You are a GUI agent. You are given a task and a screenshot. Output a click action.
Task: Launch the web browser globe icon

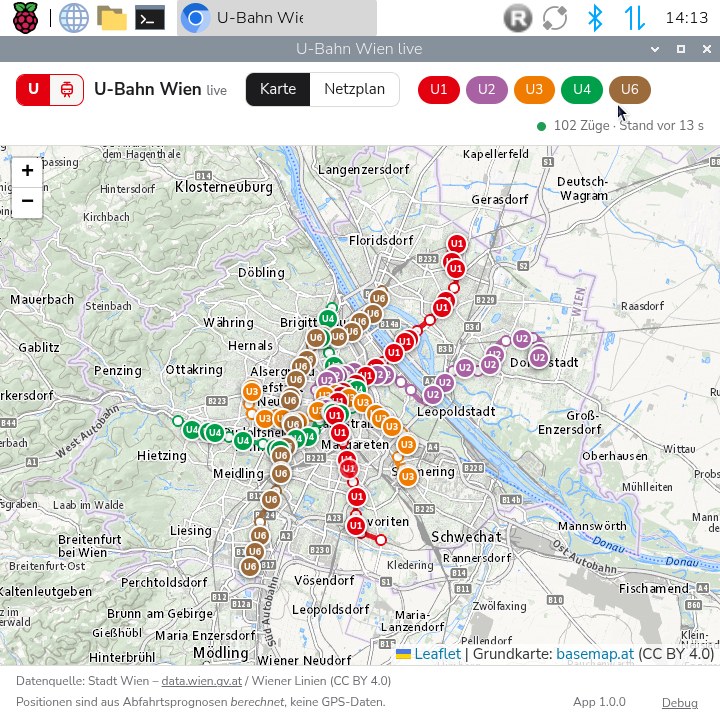74,17
